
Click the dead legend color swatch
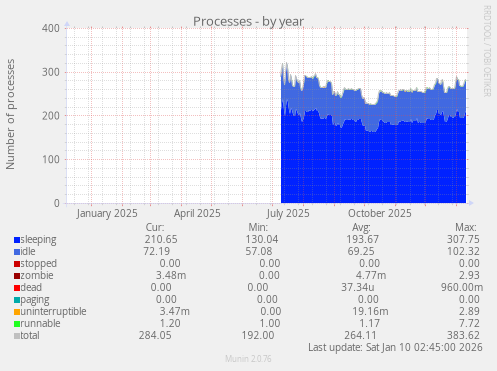tap(17, 288)
